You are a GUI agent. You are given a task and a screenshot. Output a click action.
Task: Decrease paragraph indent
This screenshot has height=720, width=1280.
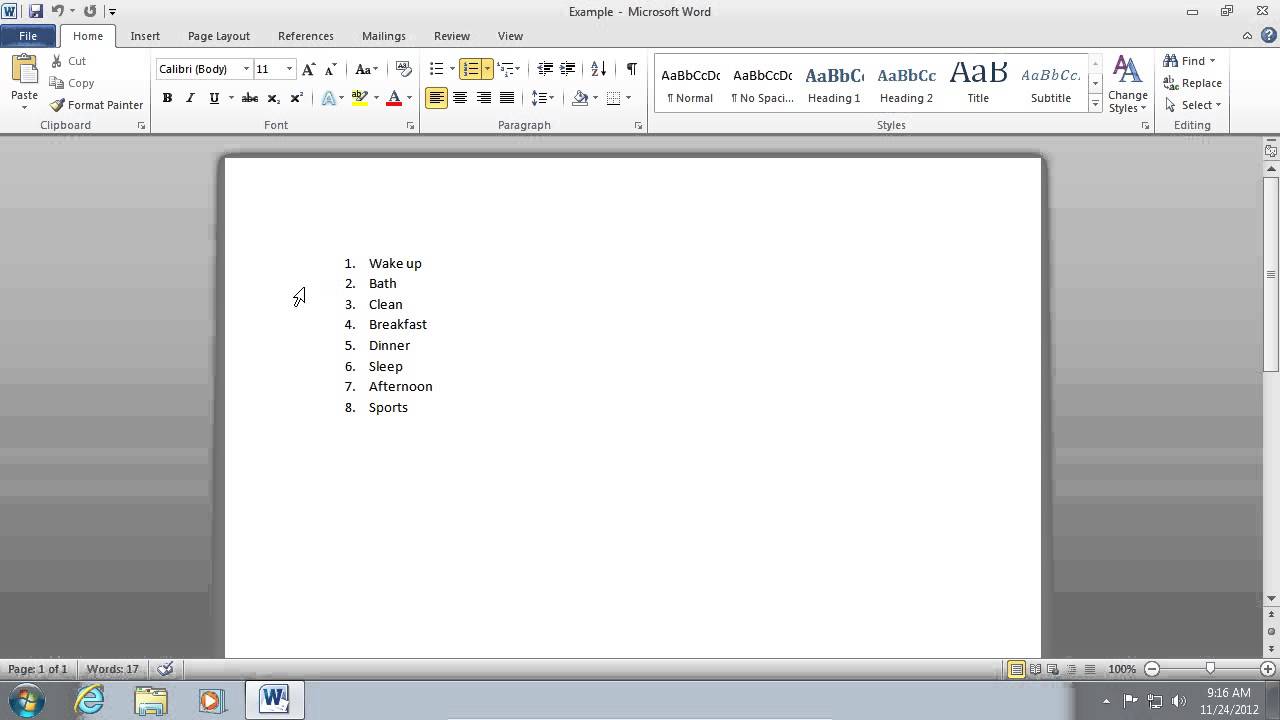(545, 69)
